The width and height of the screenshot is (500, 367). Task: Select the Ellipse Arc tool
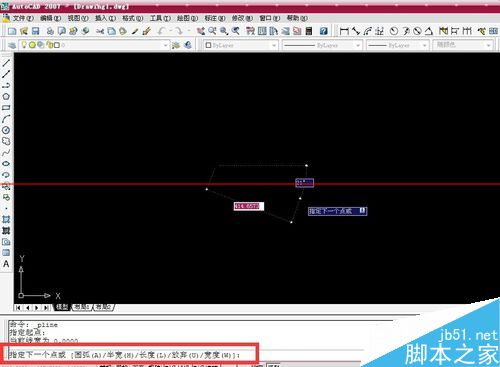pyautogui.click(x=6, y=175)
